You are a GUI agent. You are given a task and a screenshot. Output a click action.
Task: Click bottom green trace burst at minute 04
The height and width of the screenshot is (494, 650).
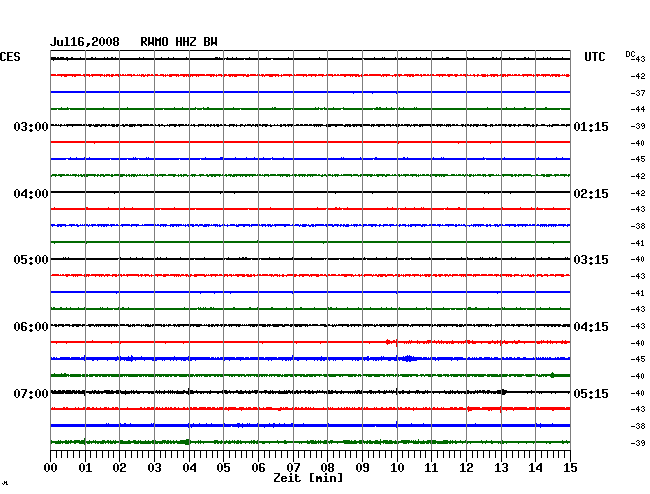(x=187, y=442)
